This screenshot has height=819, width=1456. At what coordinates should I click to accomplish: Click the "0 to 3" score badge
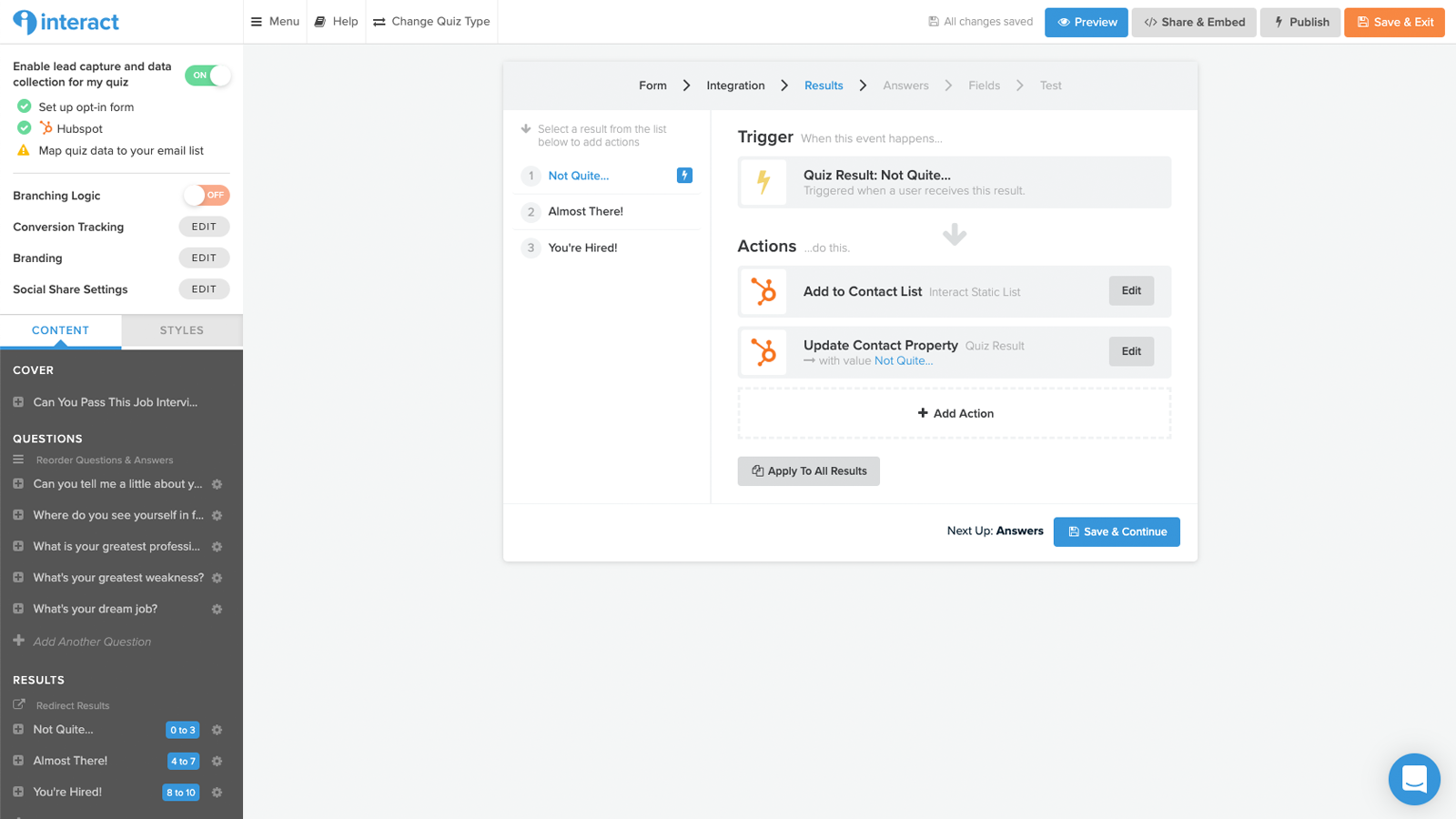click(x=182, y=729)
